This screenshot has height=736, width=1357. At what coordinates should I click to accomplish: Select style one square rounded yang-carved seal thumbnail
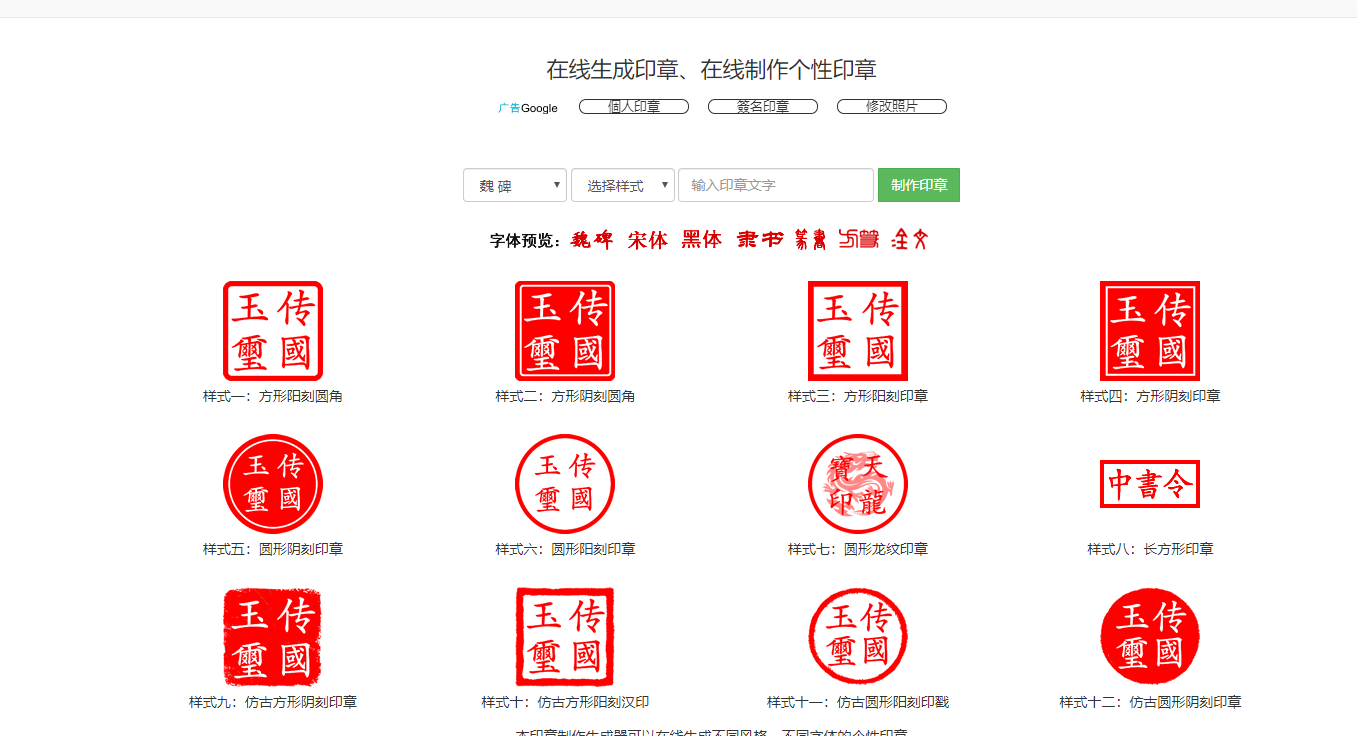(272, 331)
